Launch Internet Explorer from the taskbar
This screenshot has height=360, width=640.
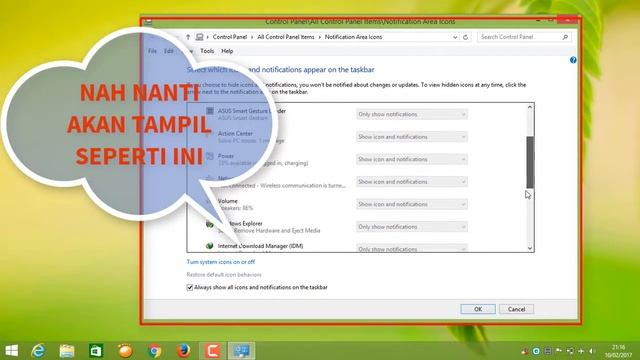point(38,351)
